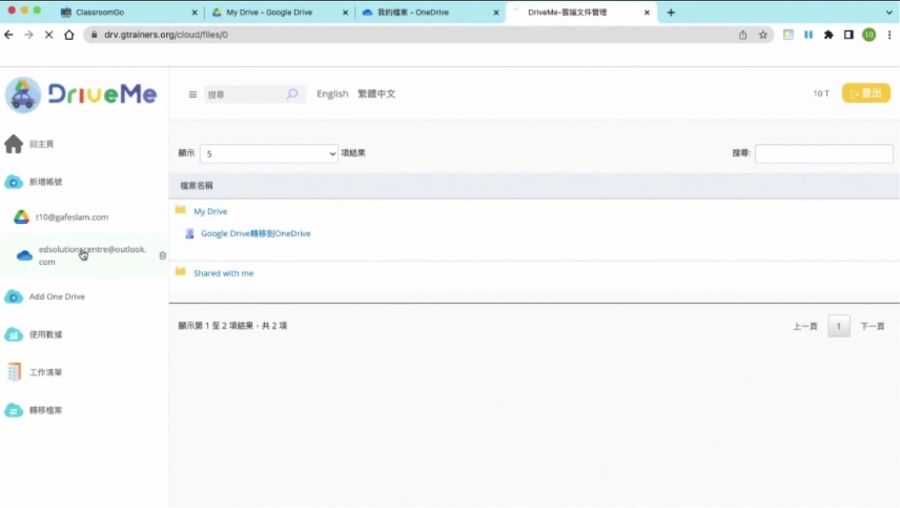Open the Chrome three-dot menu
The height and width of the screenshot is (508, 900).
coord(889,35)
